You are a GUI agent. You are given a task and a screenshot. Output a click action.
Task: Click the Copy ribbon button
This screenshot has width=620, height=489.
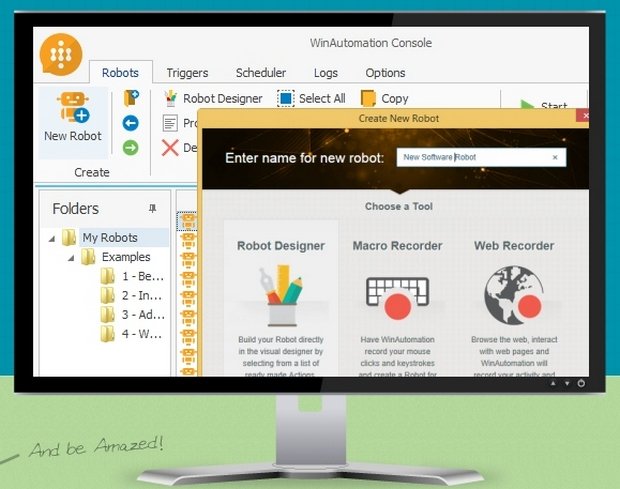coord(385,98)
